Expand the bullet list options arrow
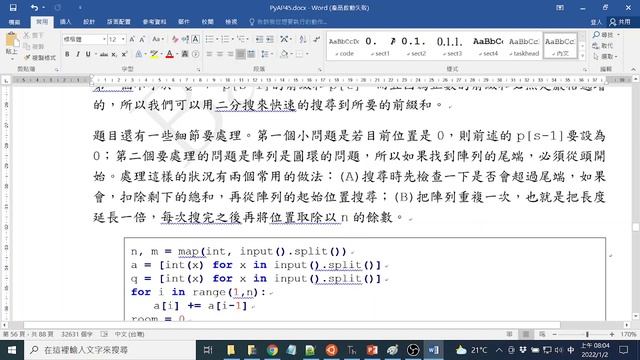 217,40
